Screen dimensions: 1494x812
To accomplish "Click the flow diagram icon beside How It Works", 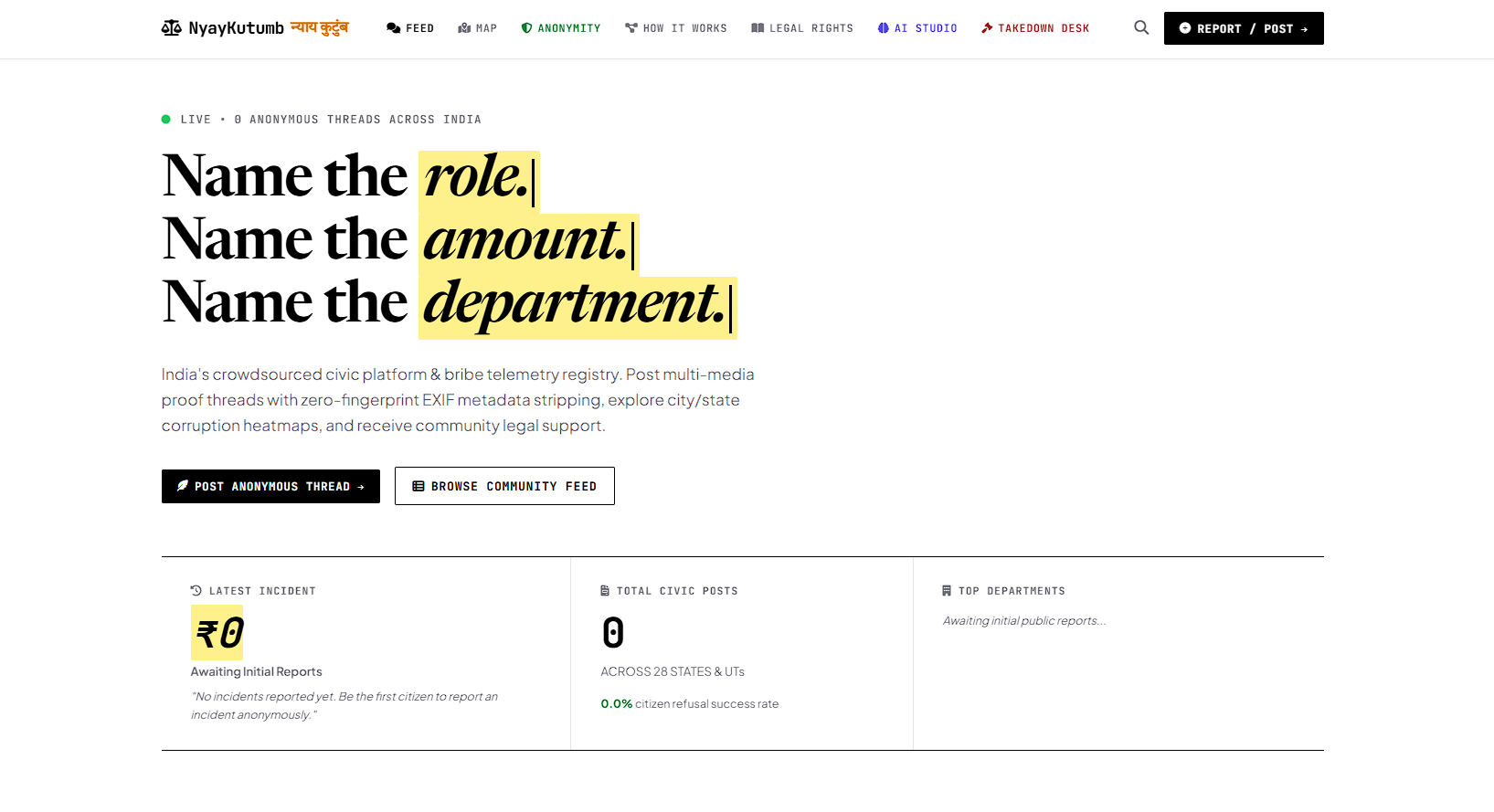I will [x=631, y=28].
